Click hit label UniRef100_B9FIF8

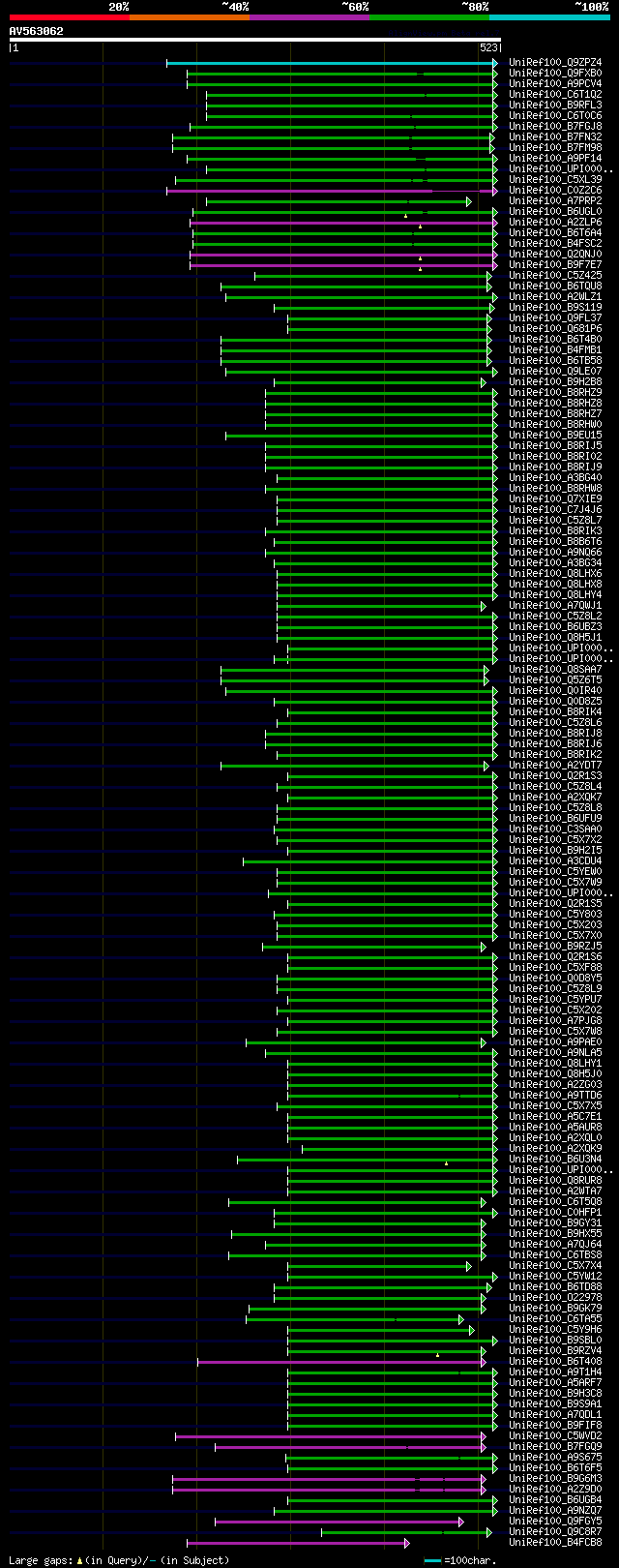tap(555, 1426)
